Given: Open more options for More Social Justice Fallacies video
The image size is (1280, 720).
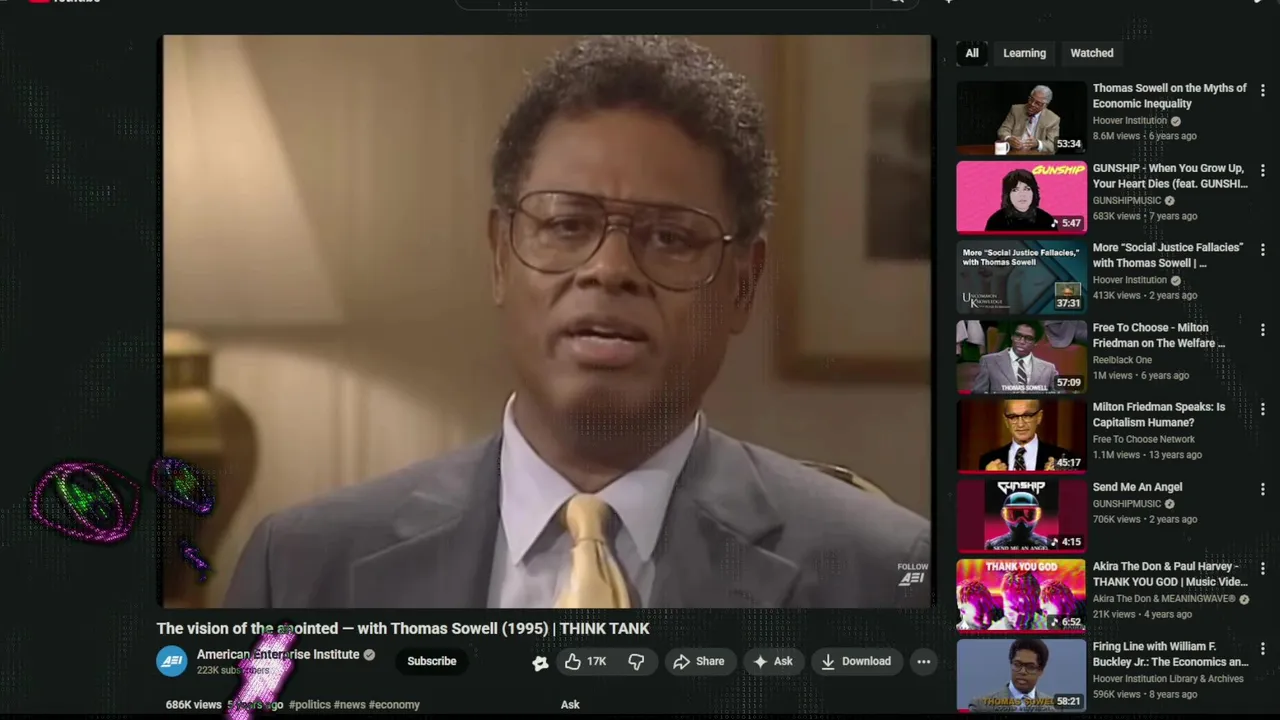Looking at the screenshot, I should [x=1262, y=249].
